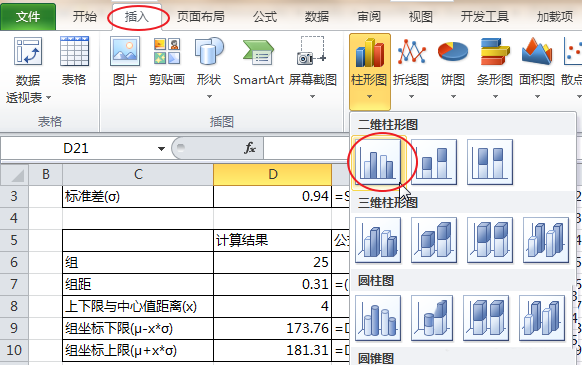
Task: Select the 计算结果 header cell
Action: click(x=273, y=240)
